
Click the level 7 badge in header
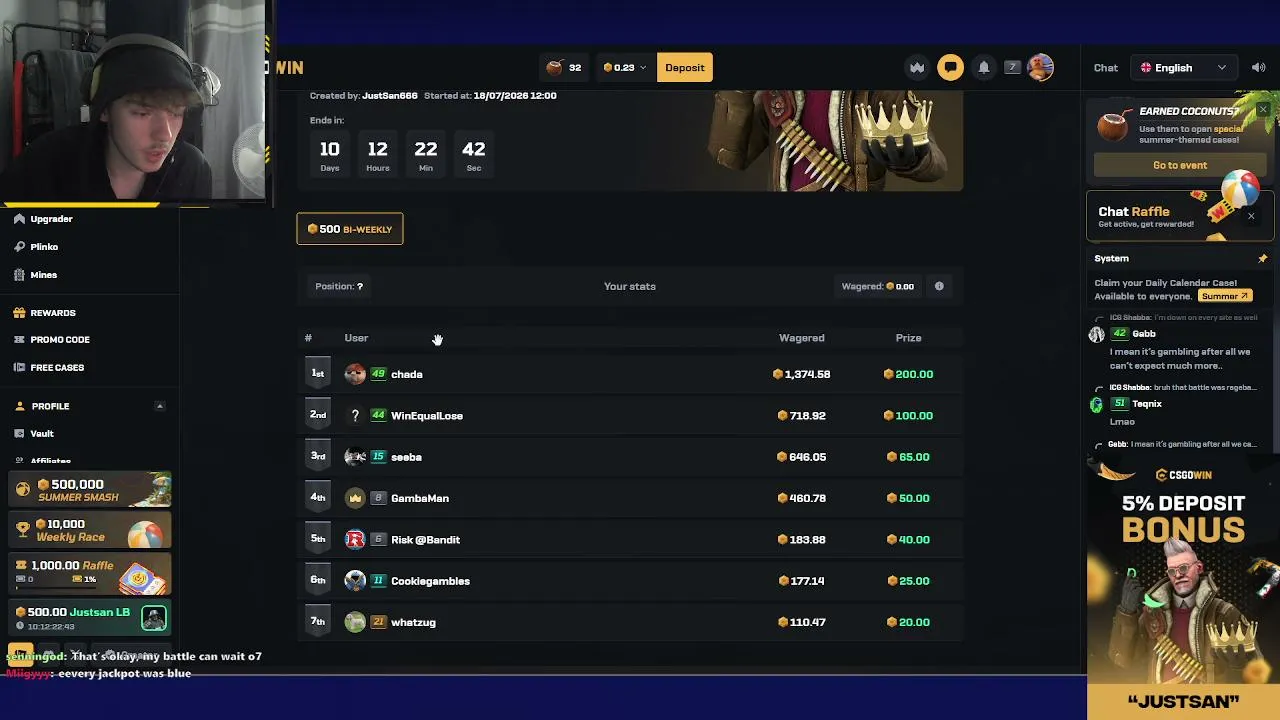1012,67
